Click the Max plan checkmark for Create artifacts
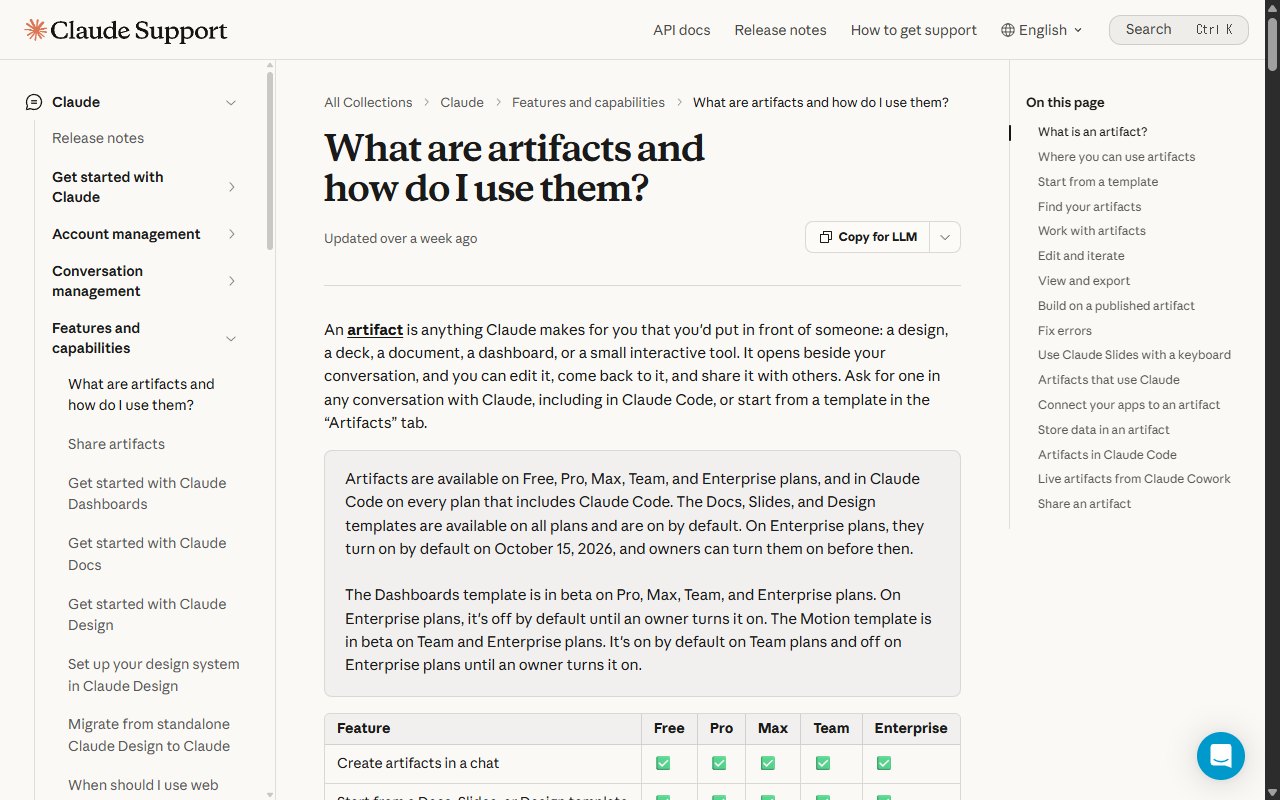 click(x=768, y=763)
